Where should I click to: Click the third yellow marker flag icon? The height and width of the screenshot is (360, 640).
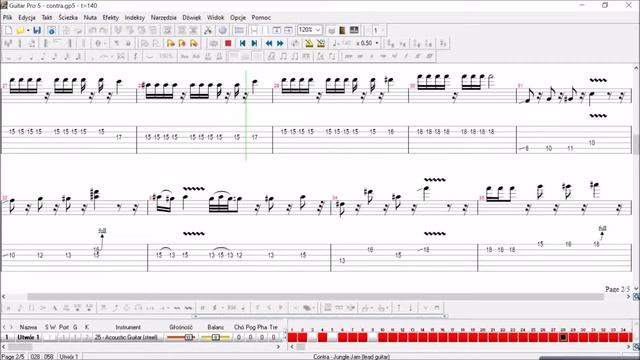coord(193,43)
